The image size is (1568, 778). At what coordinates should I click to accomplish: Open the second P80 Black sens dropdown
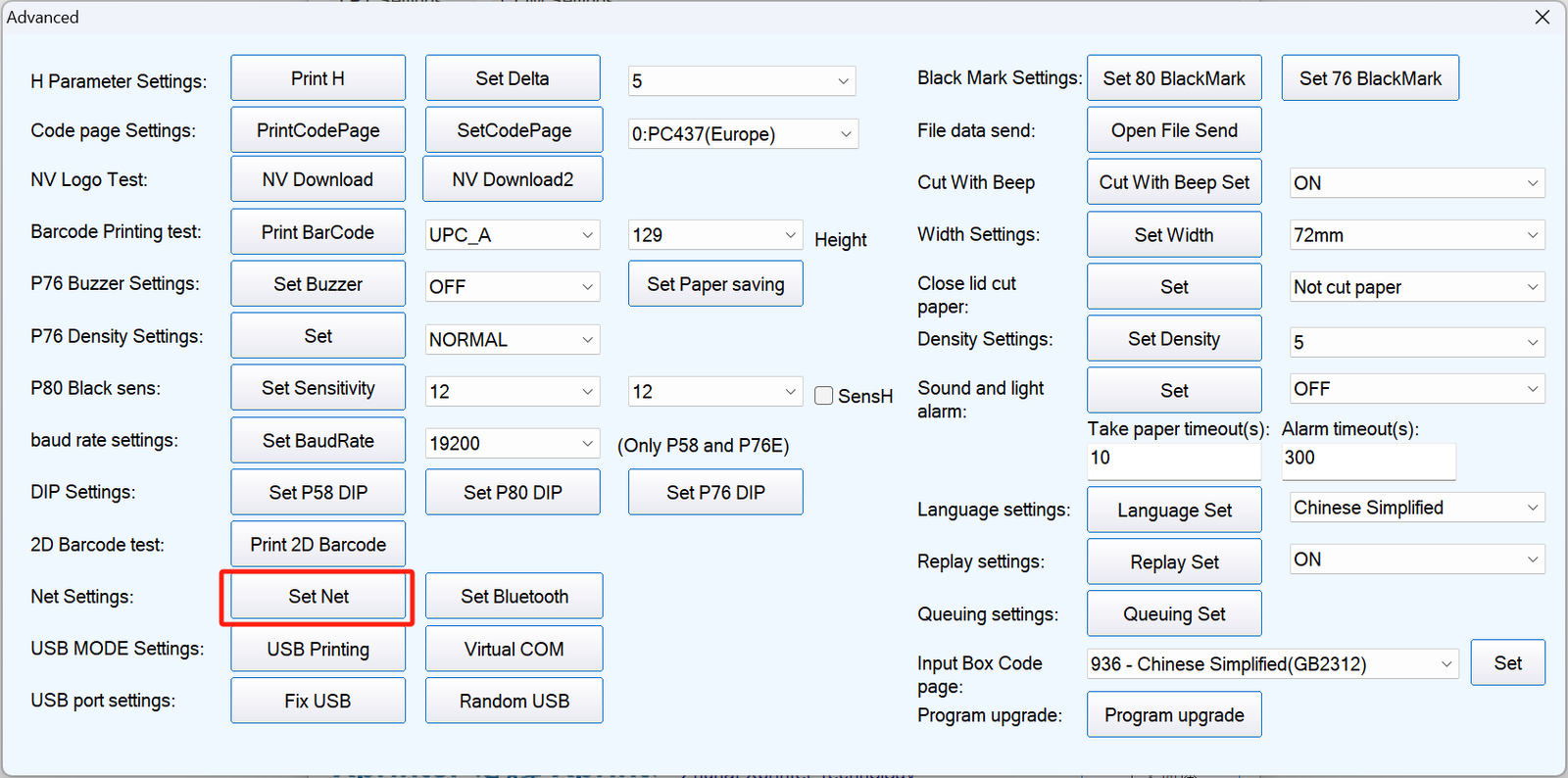point(715,392)
